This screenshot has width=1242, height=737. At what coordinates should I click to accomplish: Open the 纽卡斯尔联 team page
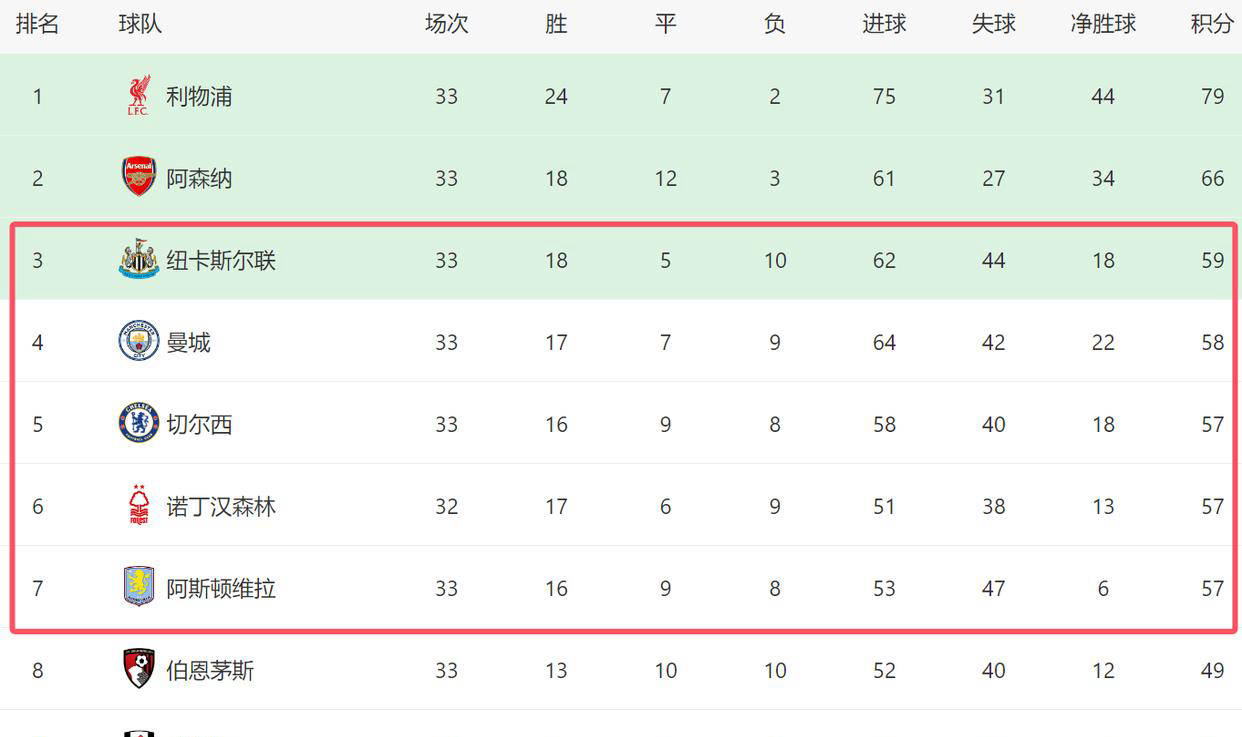coord(221,260)
